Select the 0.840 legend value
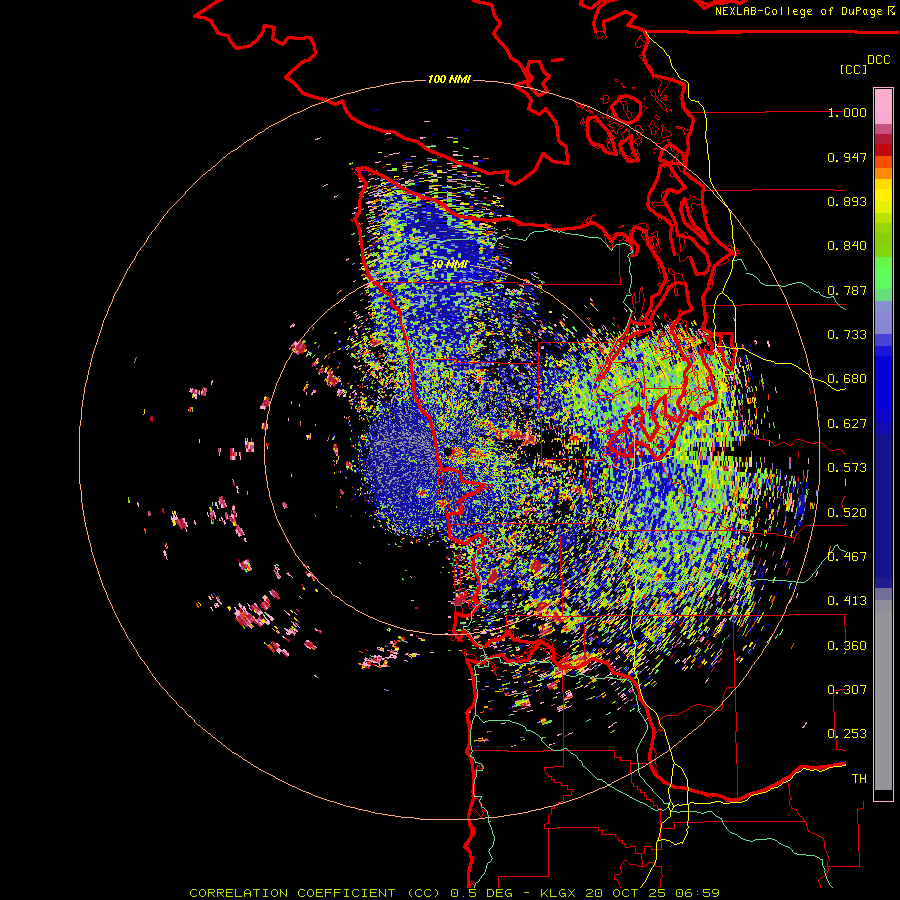The image size is (900, 900). [x=847, y=246]
